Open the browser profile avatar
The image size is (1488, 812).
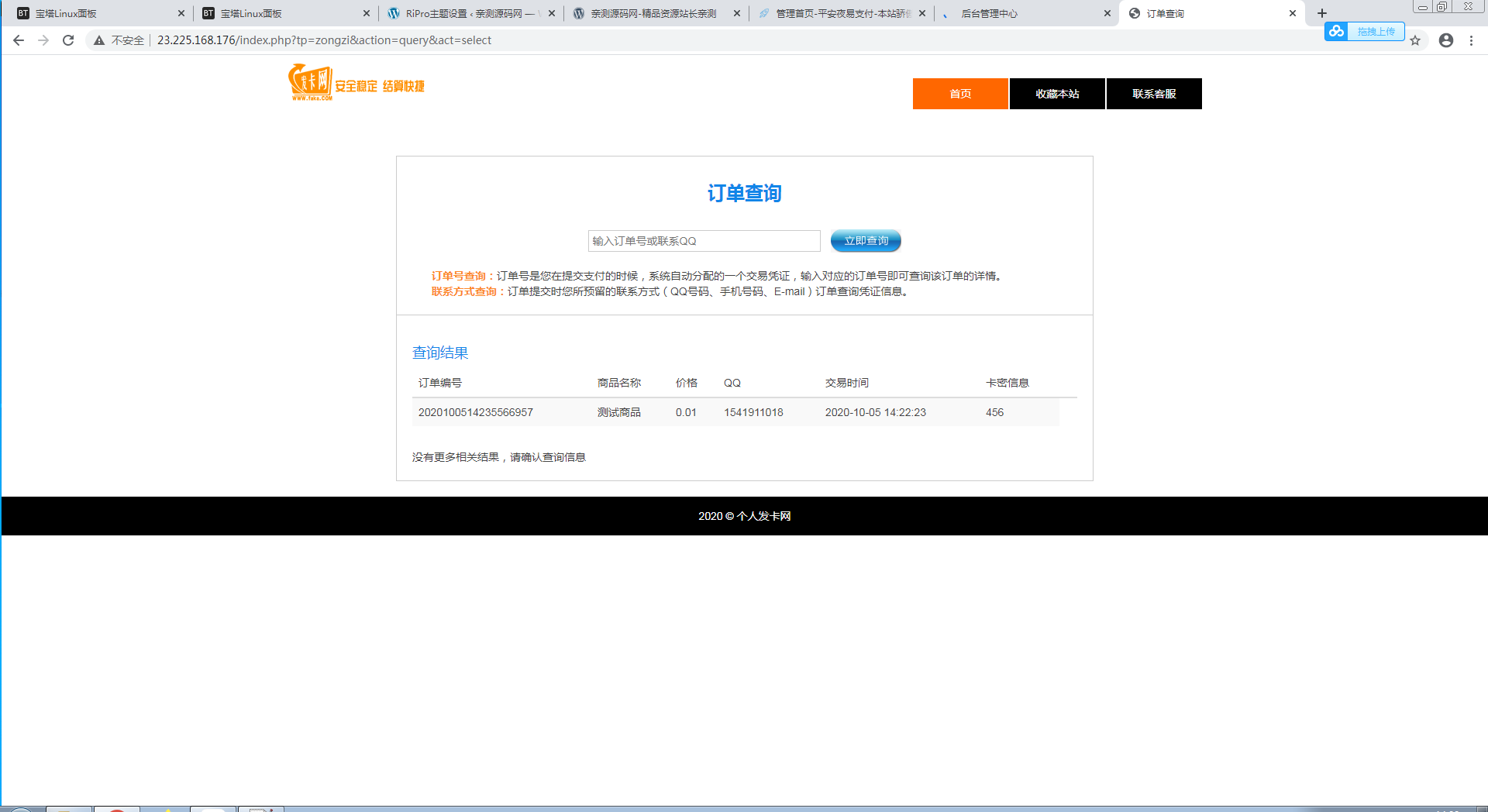[x=1446, y=40]
